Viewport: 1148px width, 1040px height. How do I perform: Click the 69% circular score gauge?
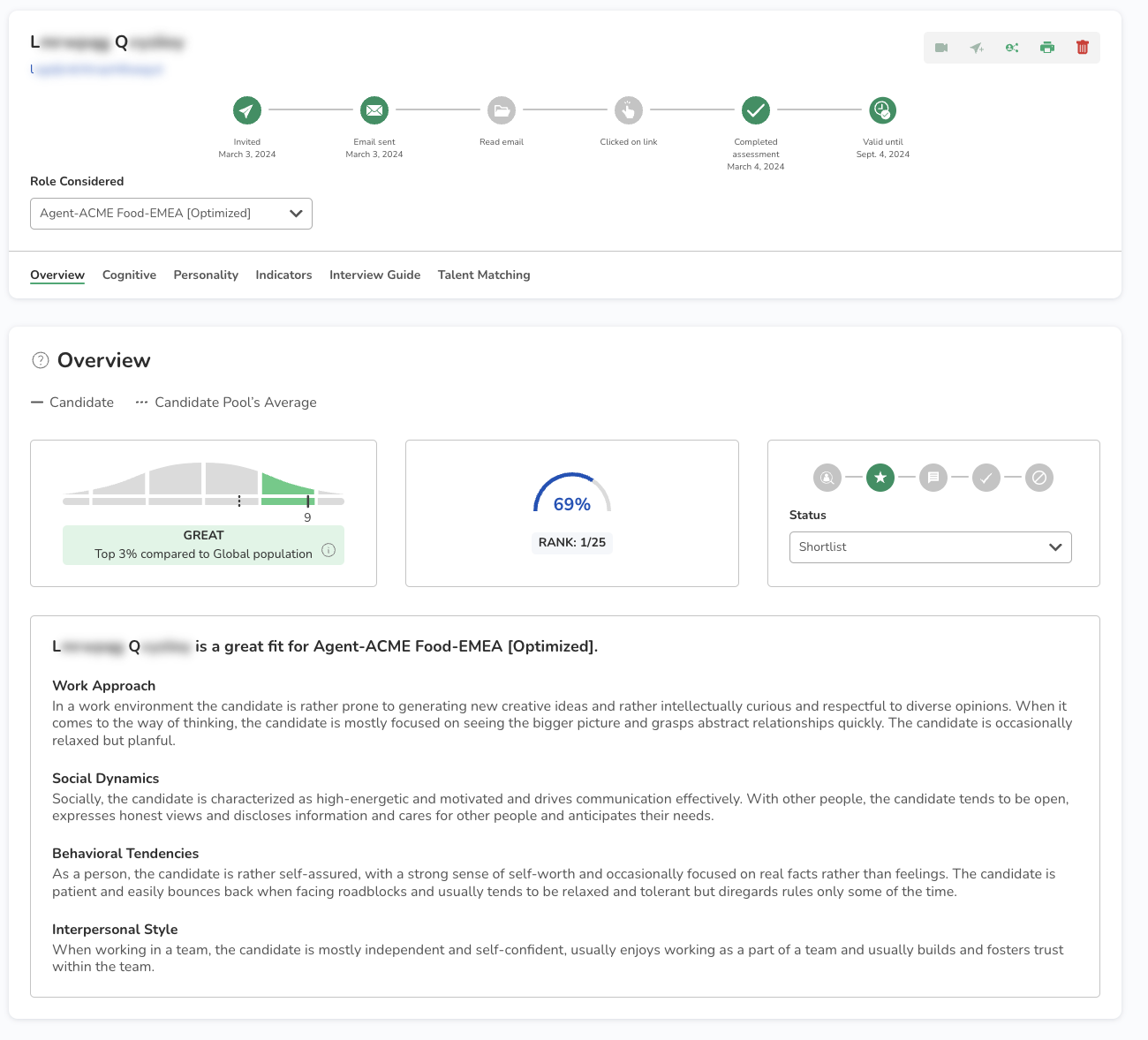(x=572, y=496)
